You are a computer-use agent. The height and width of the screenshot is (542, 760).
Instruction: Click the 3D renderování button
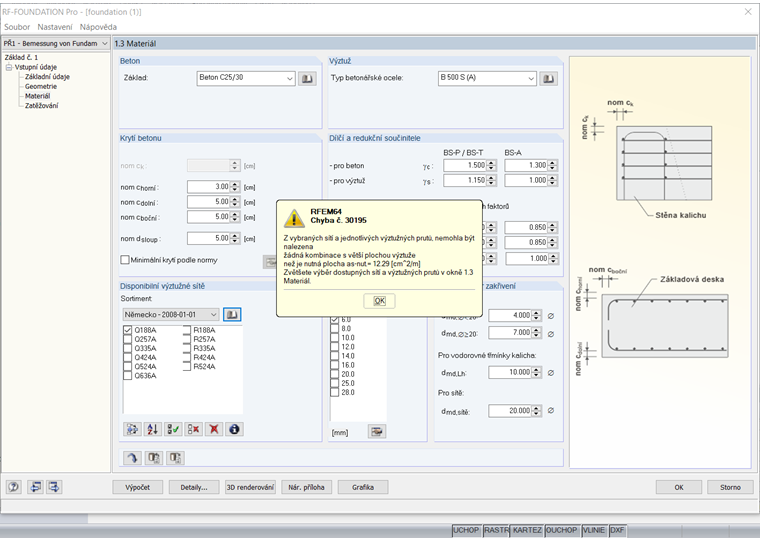[x=250, y=487]
